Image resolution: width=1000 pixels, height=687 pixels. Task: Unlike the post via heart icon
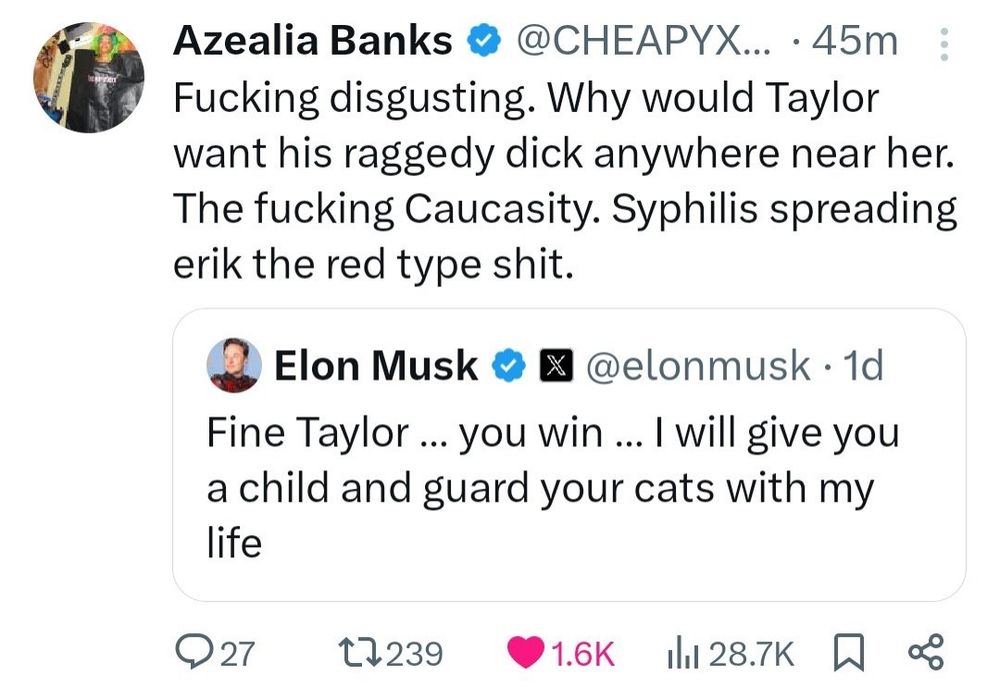[x=527, y=654]
